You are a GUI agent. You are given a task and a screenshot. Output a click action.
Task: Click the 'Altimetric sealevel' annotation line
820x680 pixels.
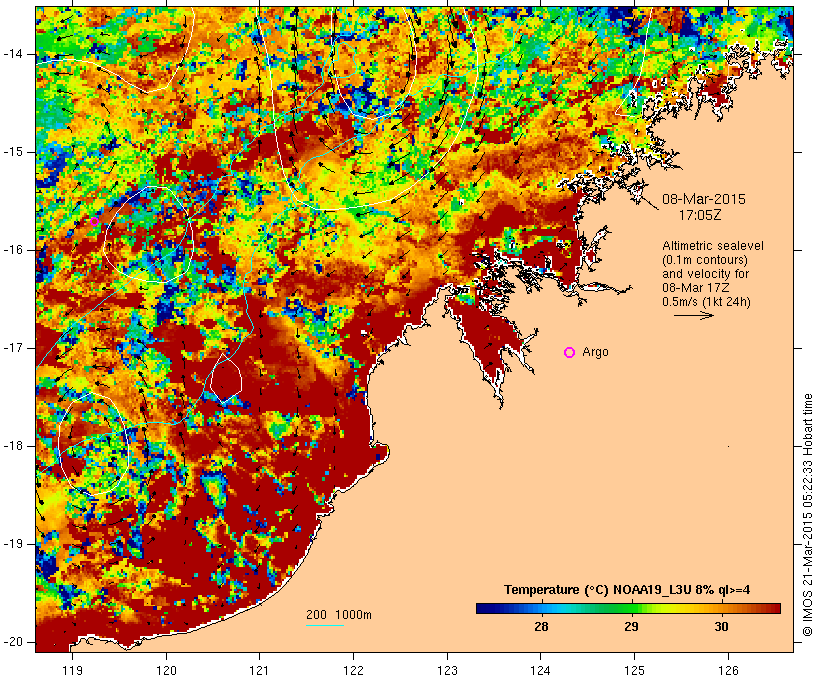point(713,246)
